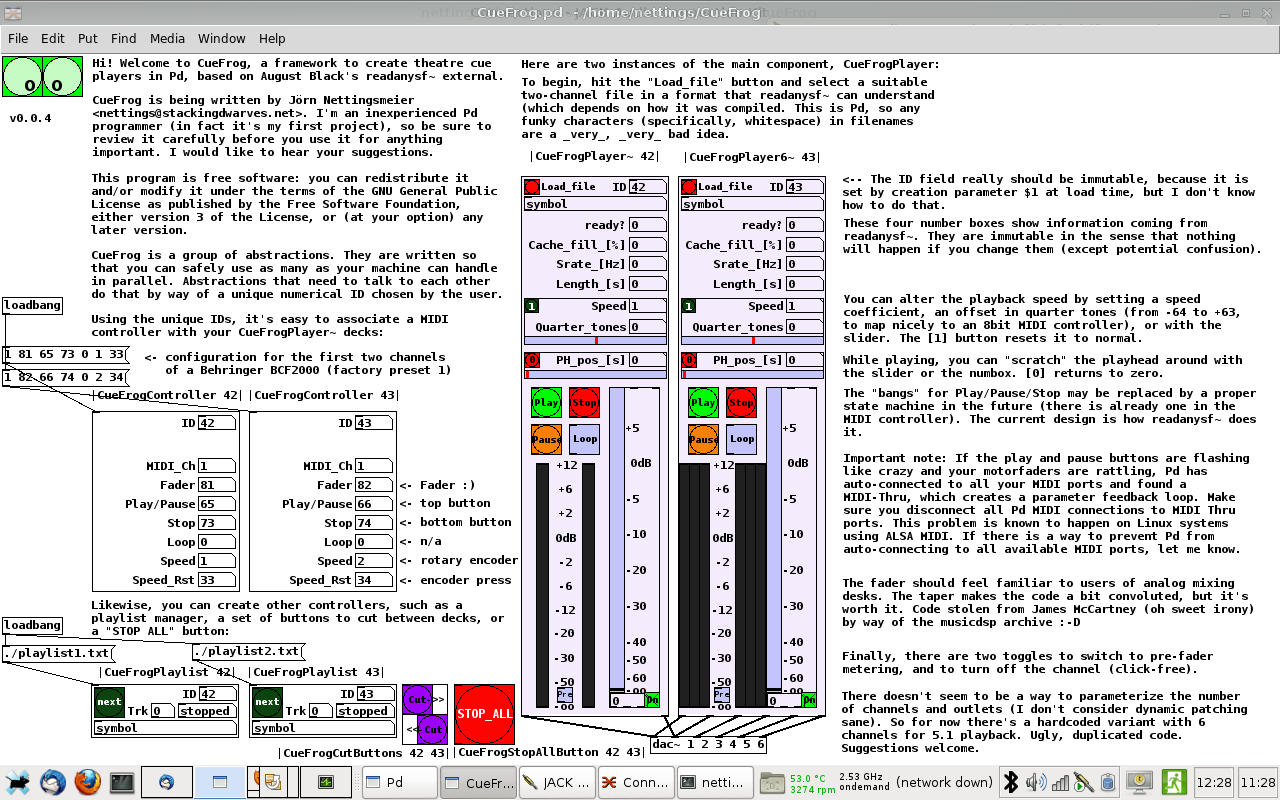Click the red Load_file bang on player 42
Image resolution: width=1280 pixels, height=800 pixels.
(532, 186)
